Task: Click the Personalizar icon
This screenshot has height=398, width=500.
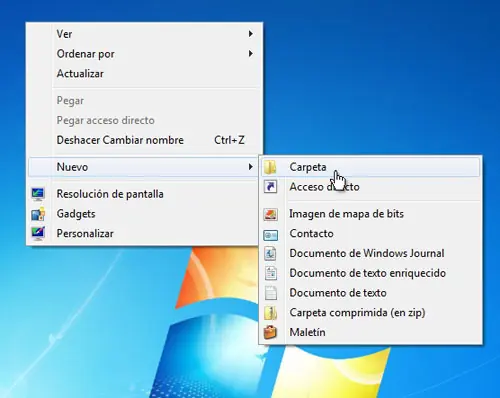Action: coord(38,234)
